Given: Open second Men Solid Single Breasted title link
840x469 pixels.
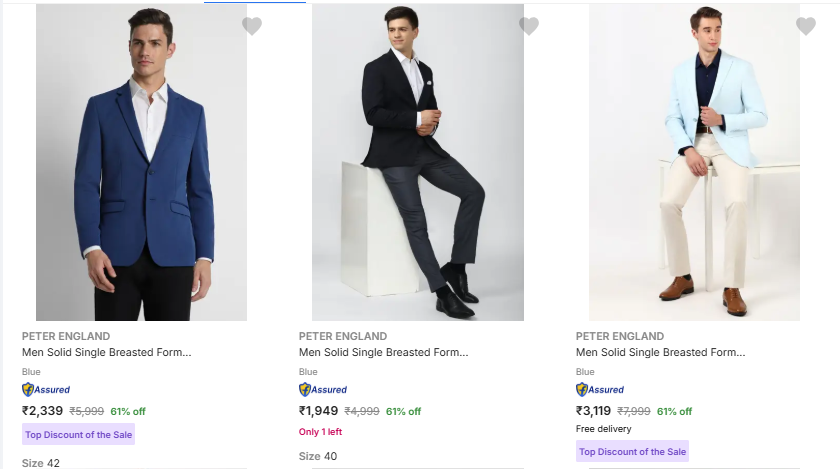Looking at the screenshot, I should pyautogui.click(x=384, y=352).
